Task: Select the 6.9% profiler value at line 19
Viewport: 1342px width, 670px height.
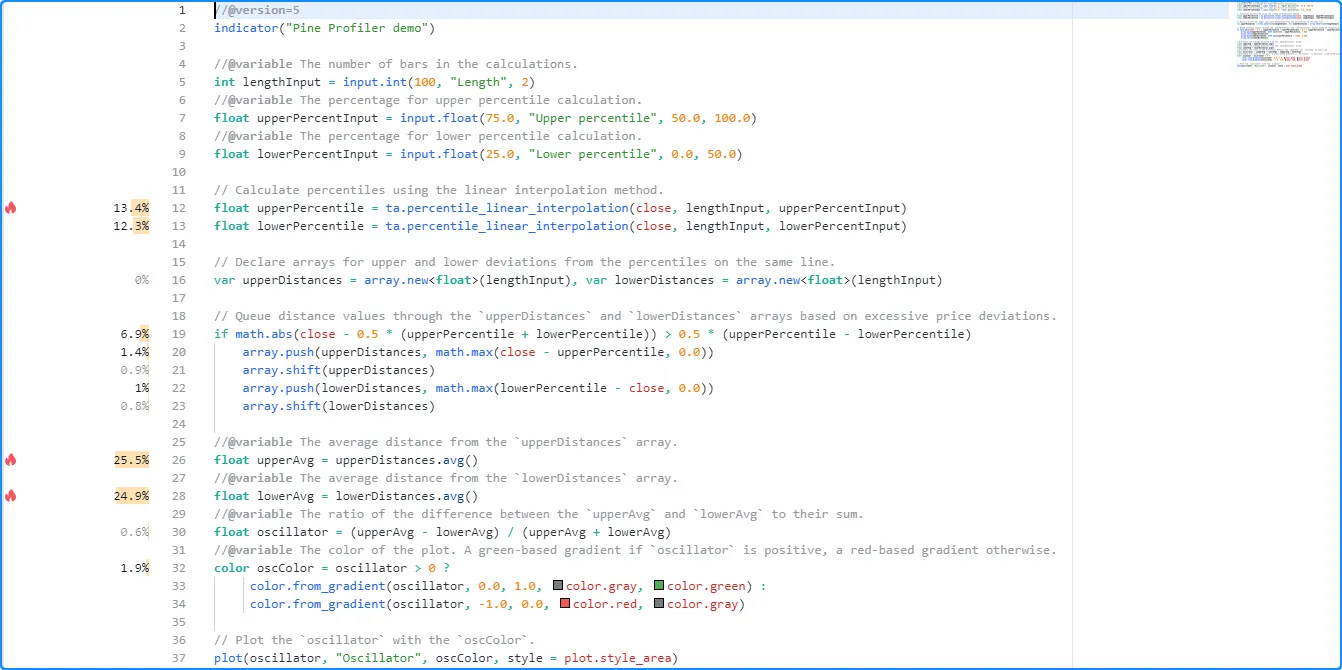Action: point(135,334)
